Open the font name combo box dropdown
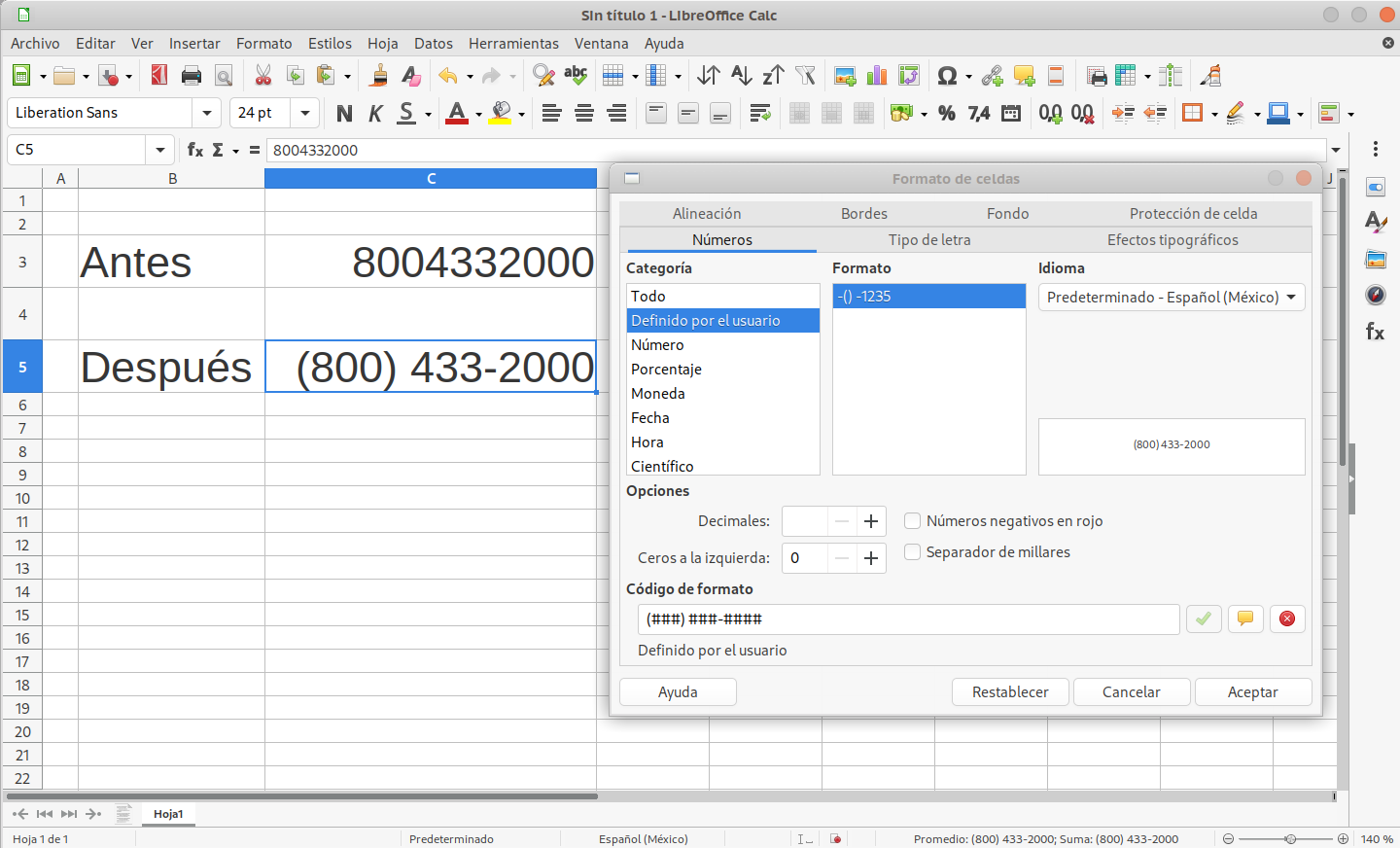The image size is (1400, 848). click(206, 113)
